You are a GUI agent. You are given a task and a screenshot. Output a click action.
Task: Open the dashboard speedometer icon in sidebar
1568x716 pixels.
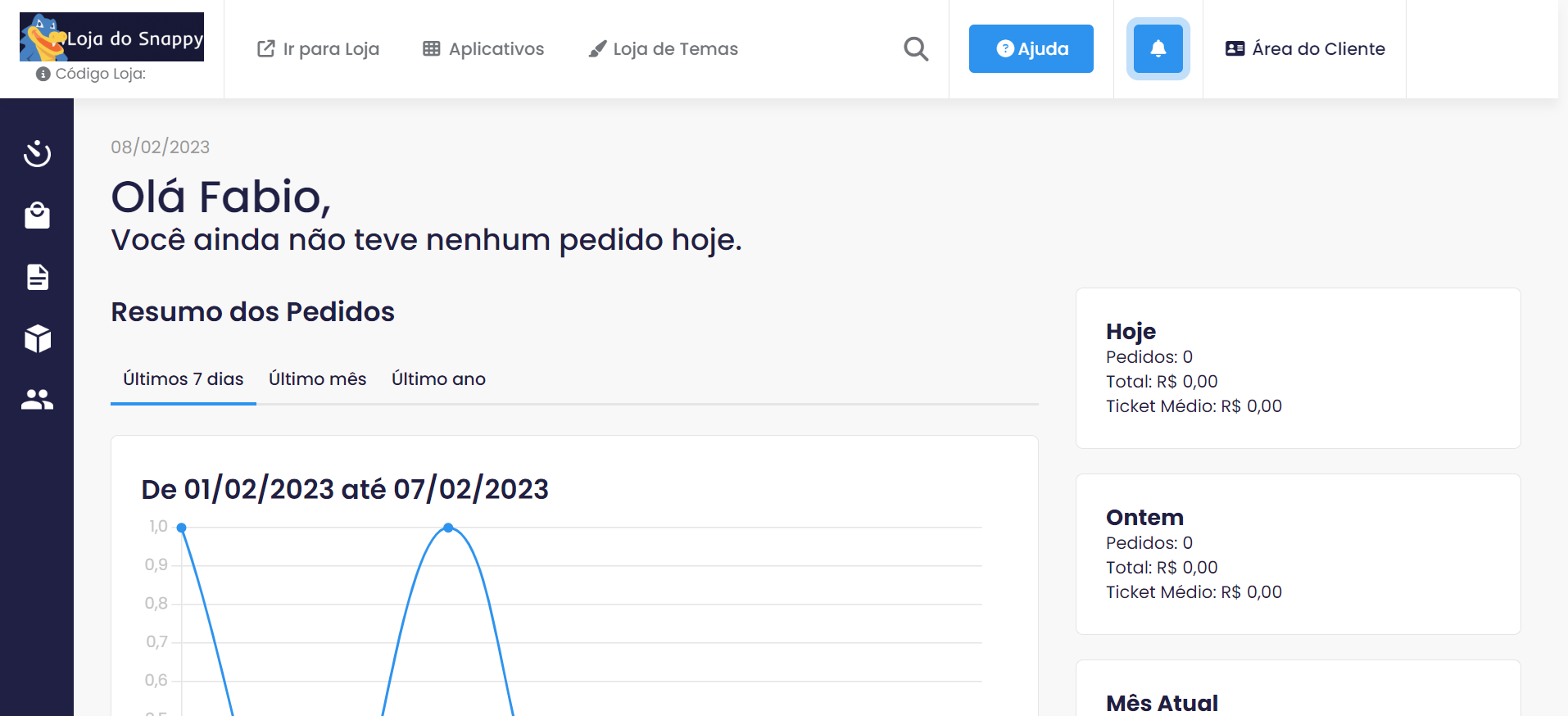pos(37,154)
